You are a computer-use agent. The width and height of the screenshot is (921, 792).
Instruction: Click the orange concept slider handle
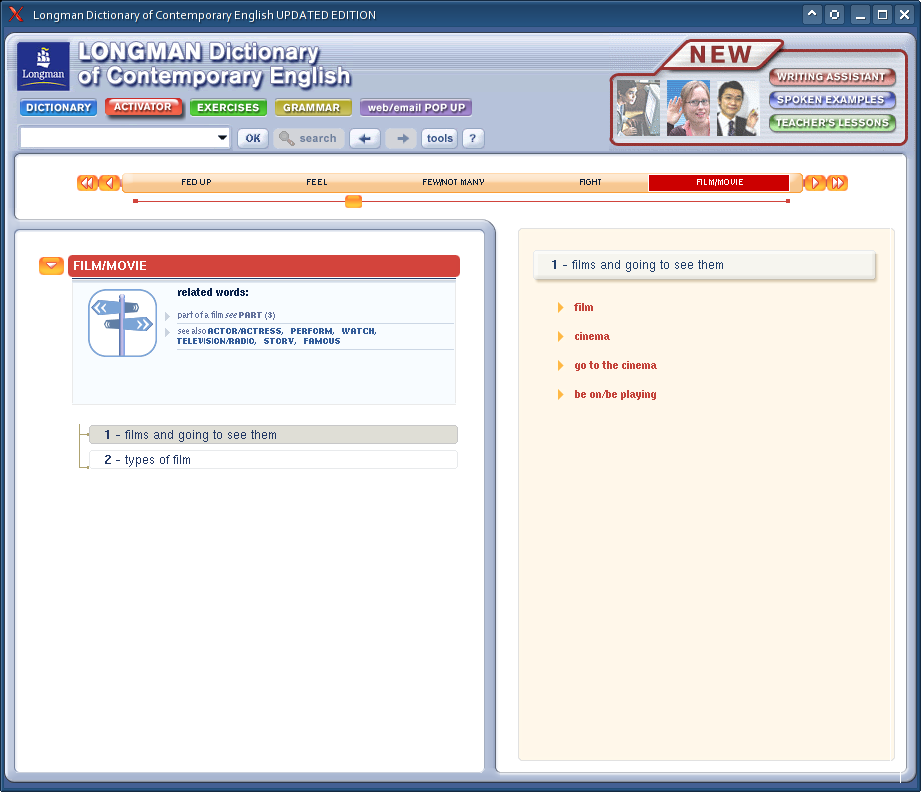click(x=354, y=202)
